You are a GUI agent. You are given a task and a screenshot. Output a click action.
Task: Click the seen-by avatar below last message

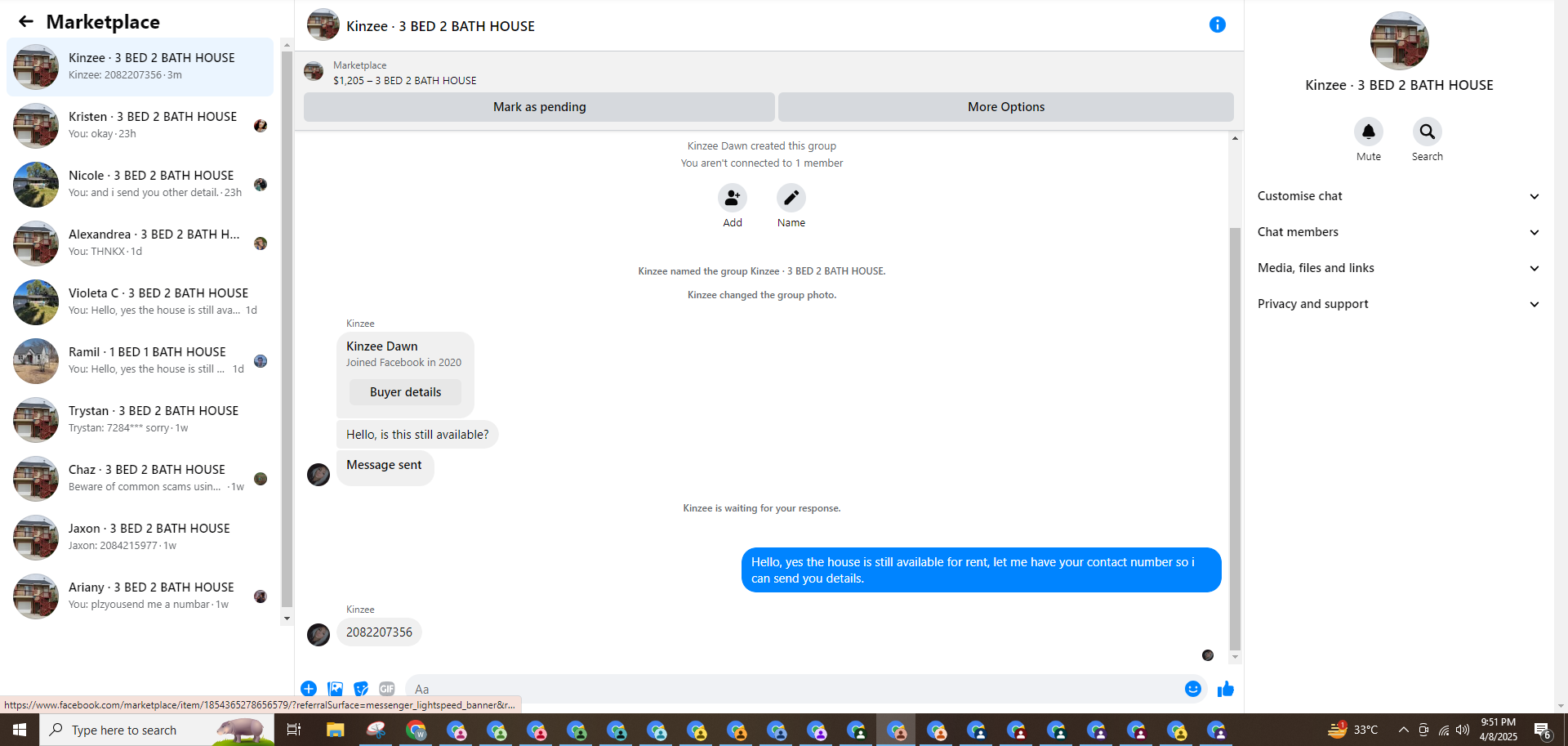(x=1208, y=655)
